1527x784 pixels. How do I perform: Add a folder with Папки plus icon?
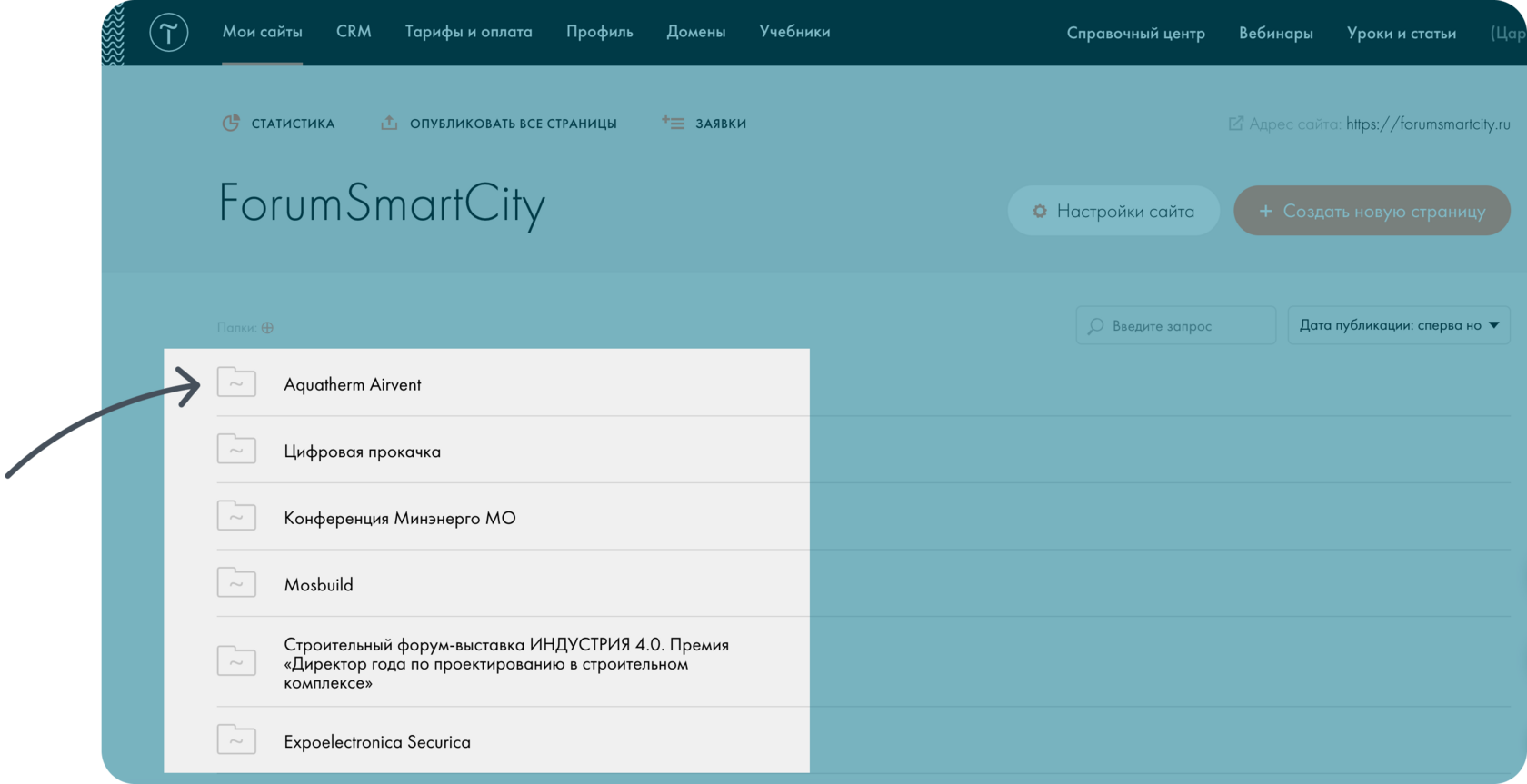(267, 328)
